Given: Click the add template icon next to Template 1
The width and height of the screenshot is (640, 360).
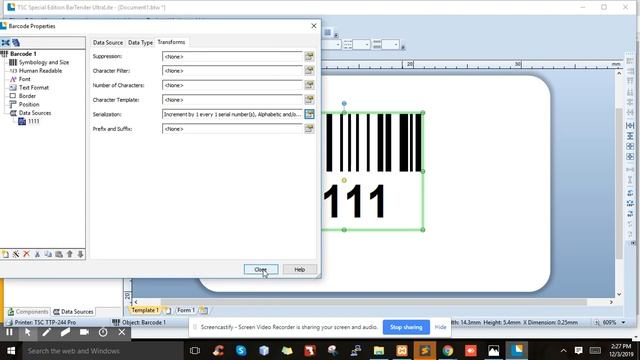Looking at the screenshot, I should pyautogui.click(x=168, y=311).
